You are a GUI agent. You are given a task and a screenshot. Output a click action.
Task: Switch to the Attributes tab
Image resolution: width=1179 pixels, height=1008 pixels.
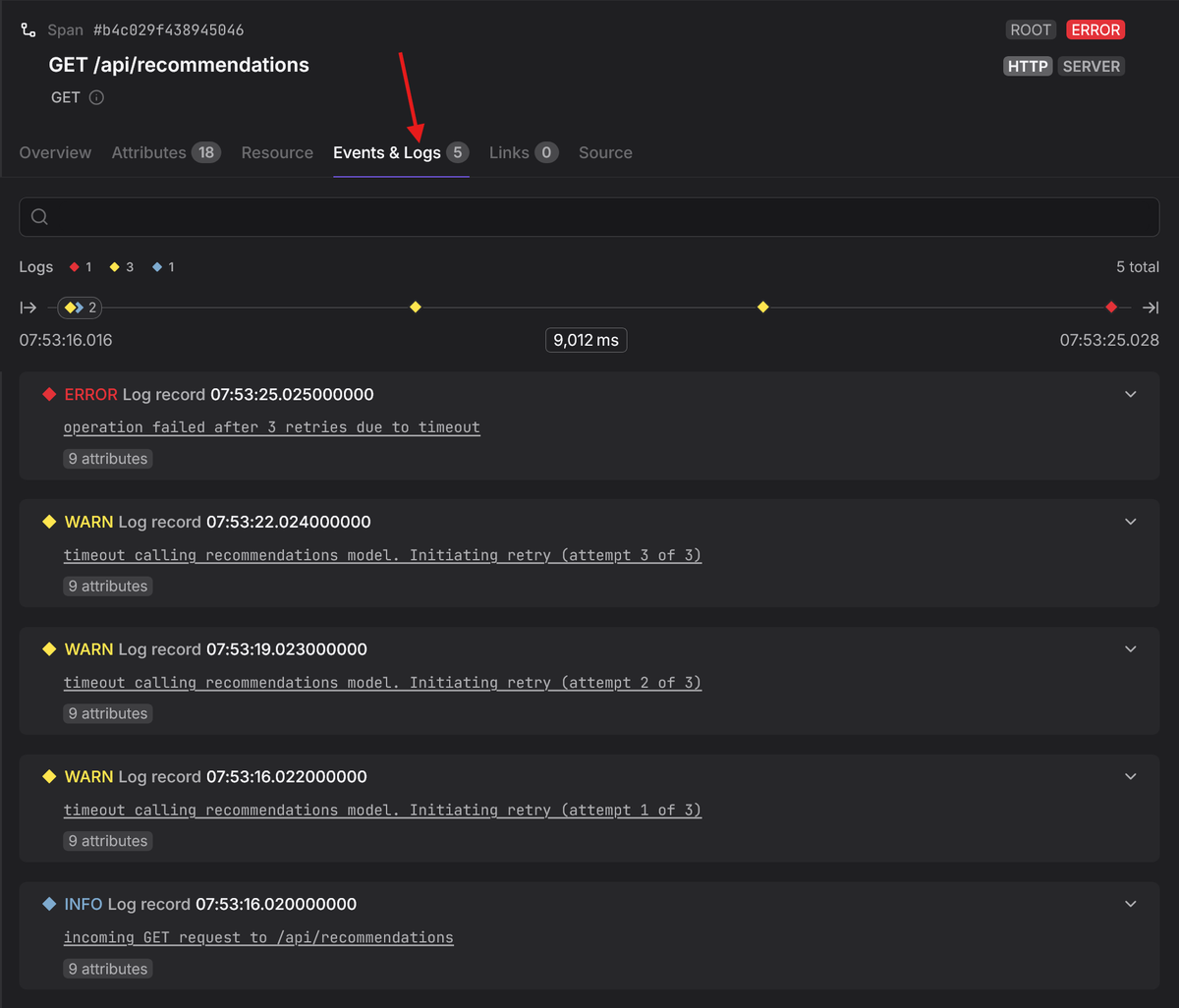[166, 152]
